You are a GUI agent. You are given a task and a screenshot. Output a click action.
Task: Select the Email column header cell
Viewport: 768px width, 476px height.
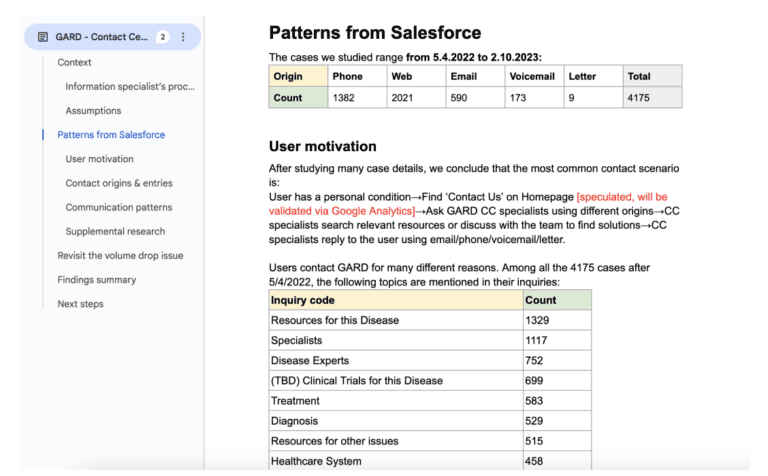[476, 76]
